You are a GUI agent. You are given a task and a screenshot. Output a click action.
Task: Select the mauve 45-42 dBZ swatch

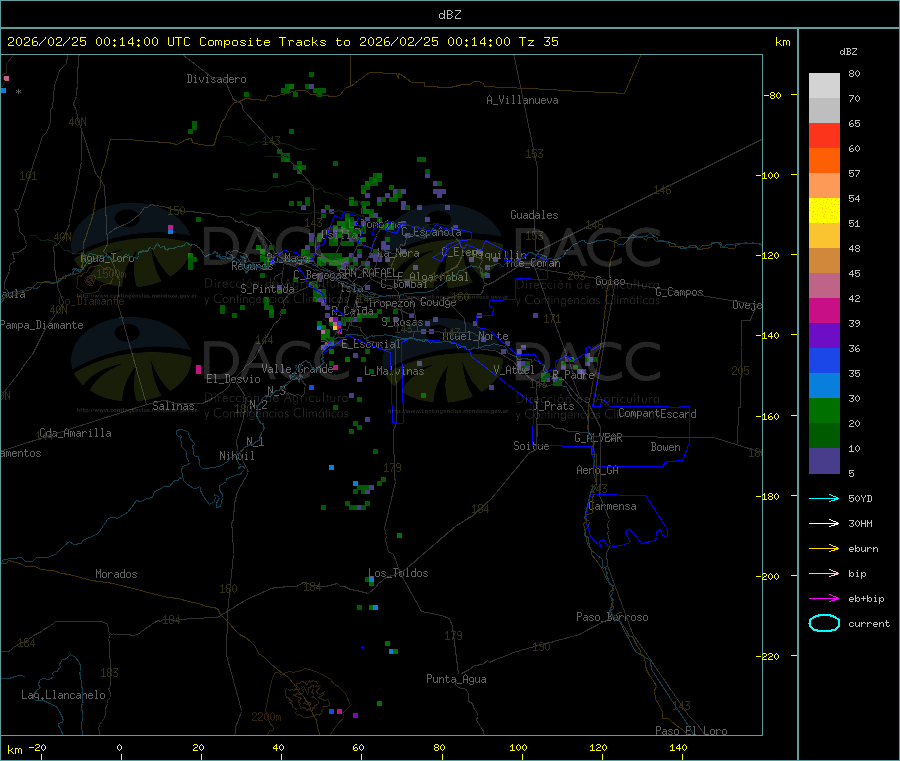[x=824, y=286]
